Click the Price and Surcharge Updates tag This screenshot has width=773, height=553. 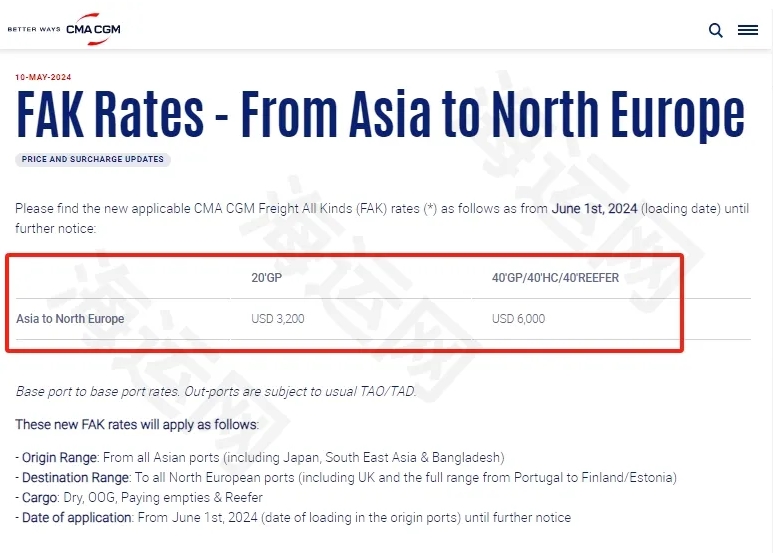[x=93, y=159]
